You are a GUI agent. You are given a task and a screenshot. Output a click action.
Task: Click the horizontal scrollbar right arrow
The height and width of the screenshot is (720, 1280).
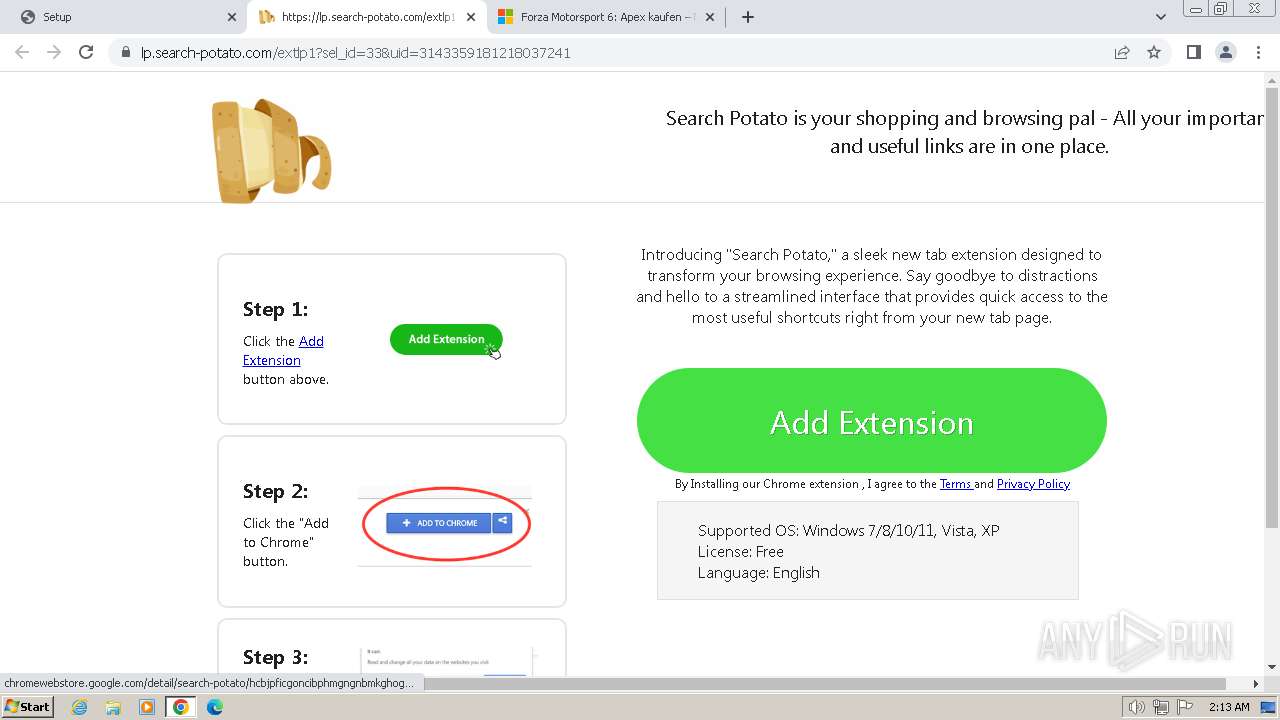click(1256, 684)
